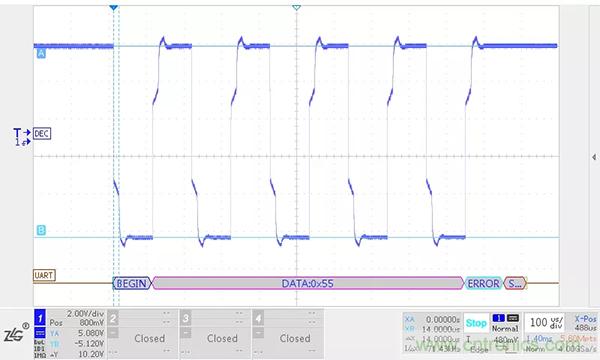Click the channel 1 indicator icon
The height and width of the screenshot is (360, 600).
pos(40,318)
